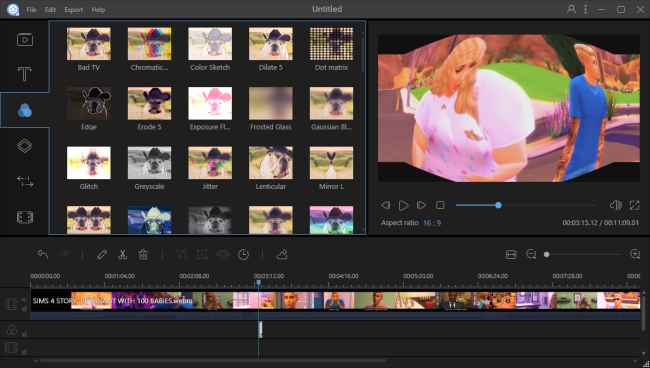
Task: Set duration with the clock icon
Action: 243,254
